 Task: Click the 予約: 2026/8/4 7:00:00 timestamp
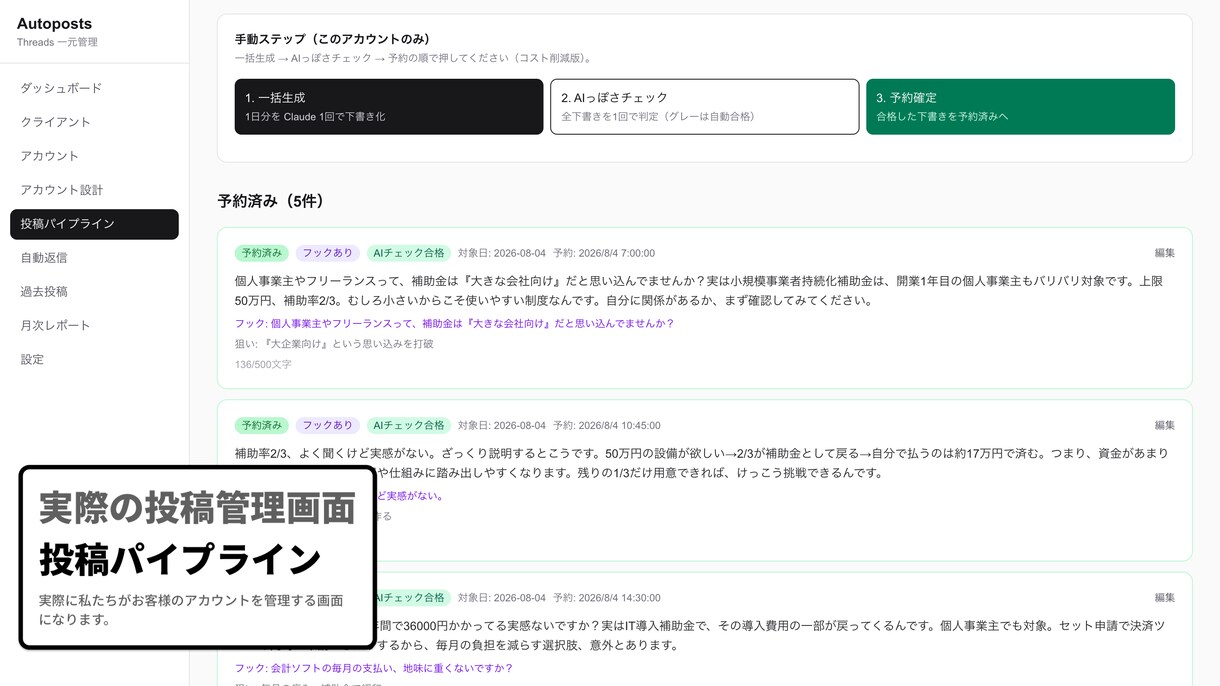(604, 254)
